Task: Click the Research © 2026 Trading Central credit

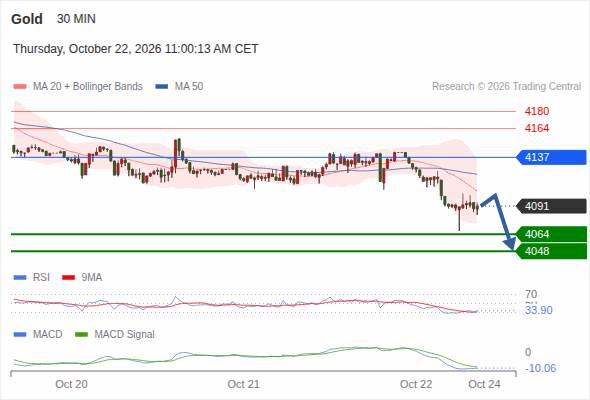Action: (x=507, y=87)
